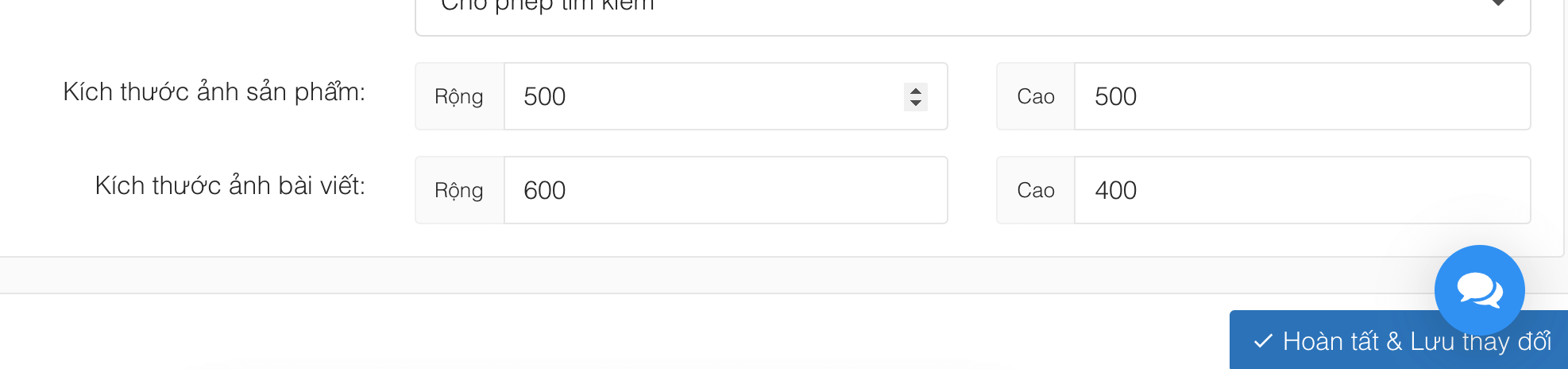Focus the product image height field
The height and width of the screenshot is (369, 1568).
click(1301, 96)
